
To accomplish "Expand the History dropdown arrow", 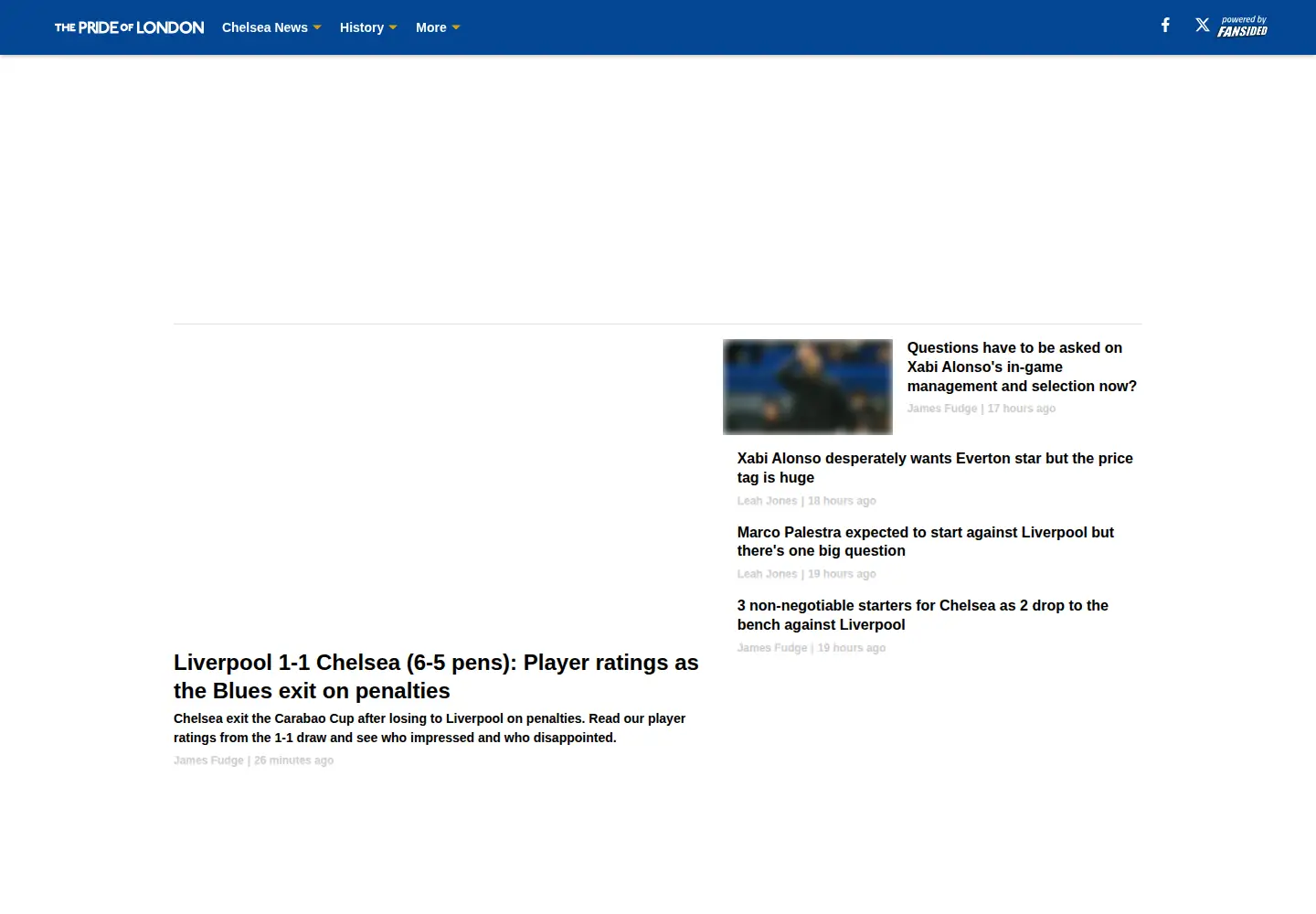I will (393, 27).
